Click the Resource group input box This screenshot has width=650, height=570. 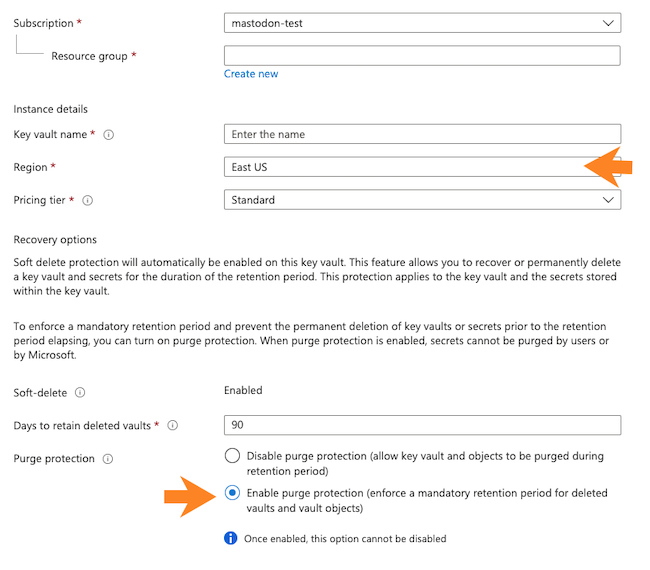pos(422,56)
